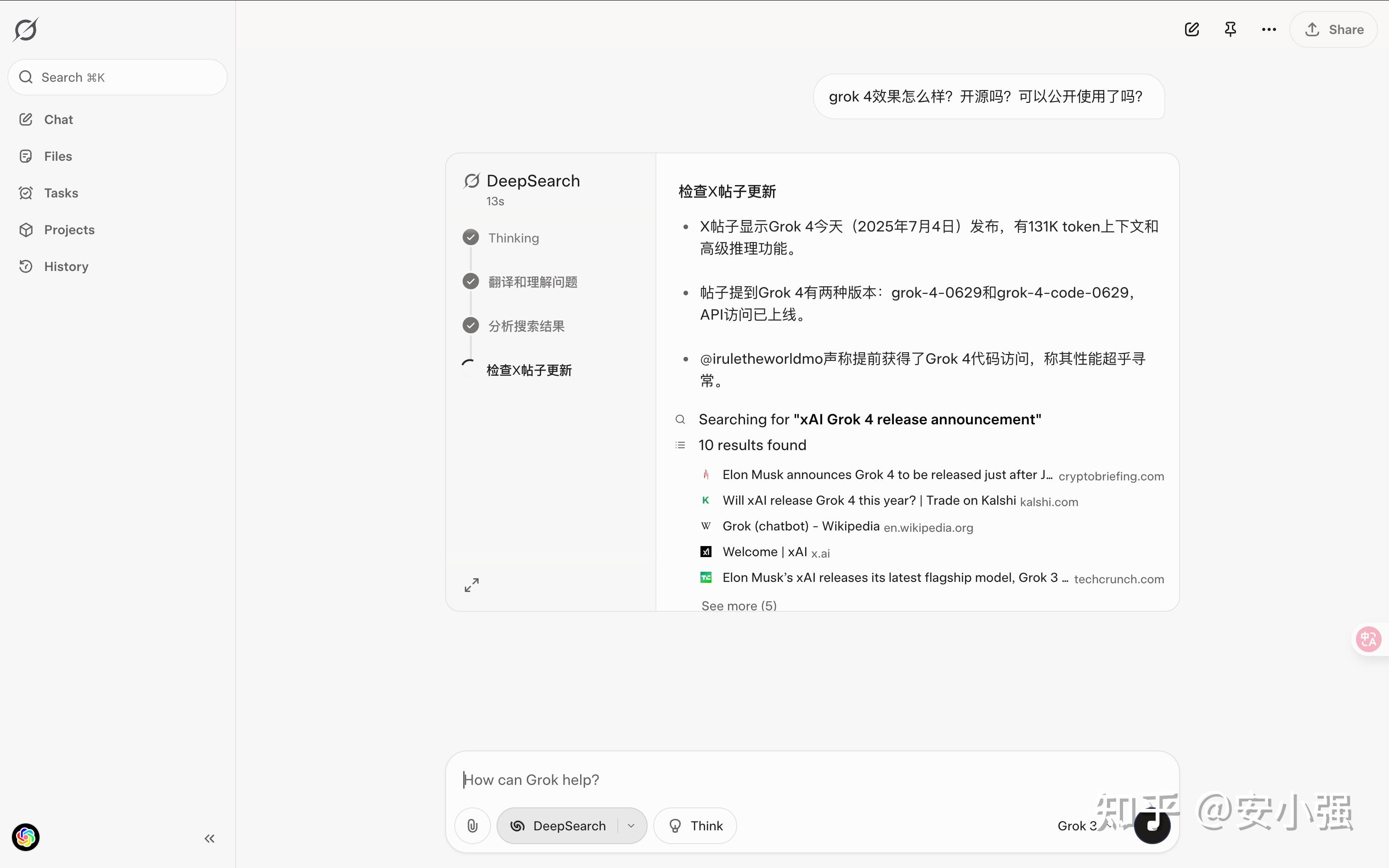This screenshot has height=868, width=1389.
Task: Expand See more (5) search results
Action: 739,605
